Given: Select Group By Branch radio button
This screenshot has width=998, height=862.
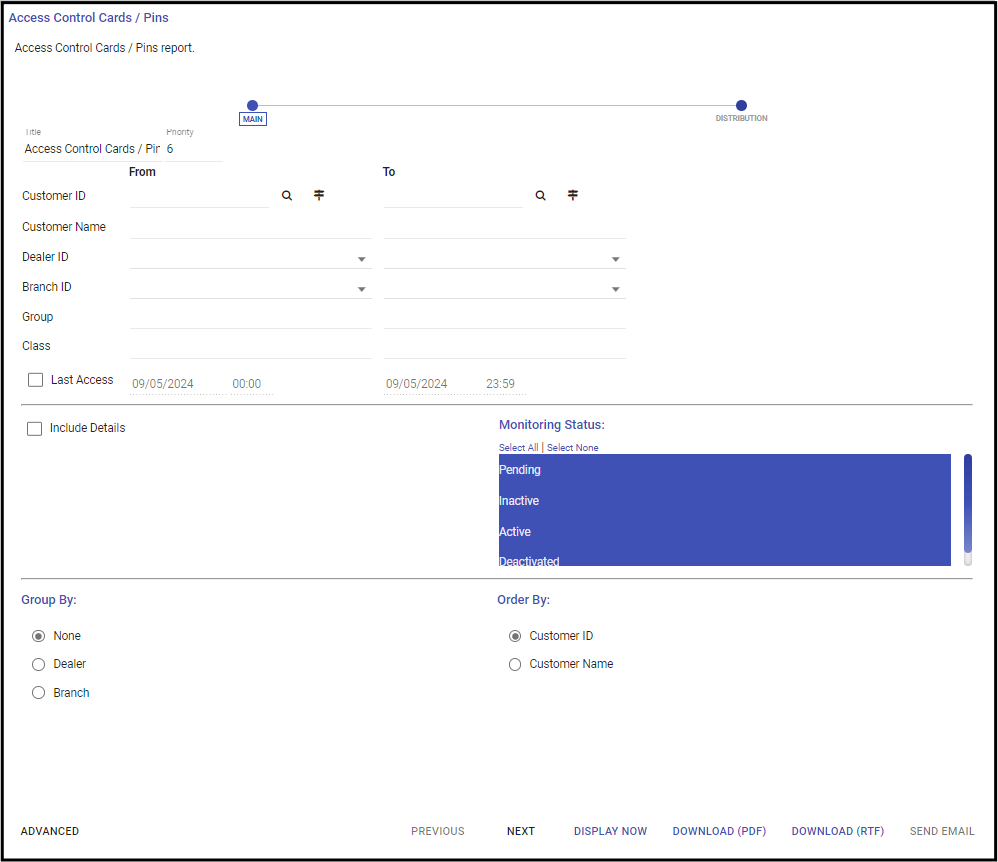Looking at the screenshot, I should [39, 693].
